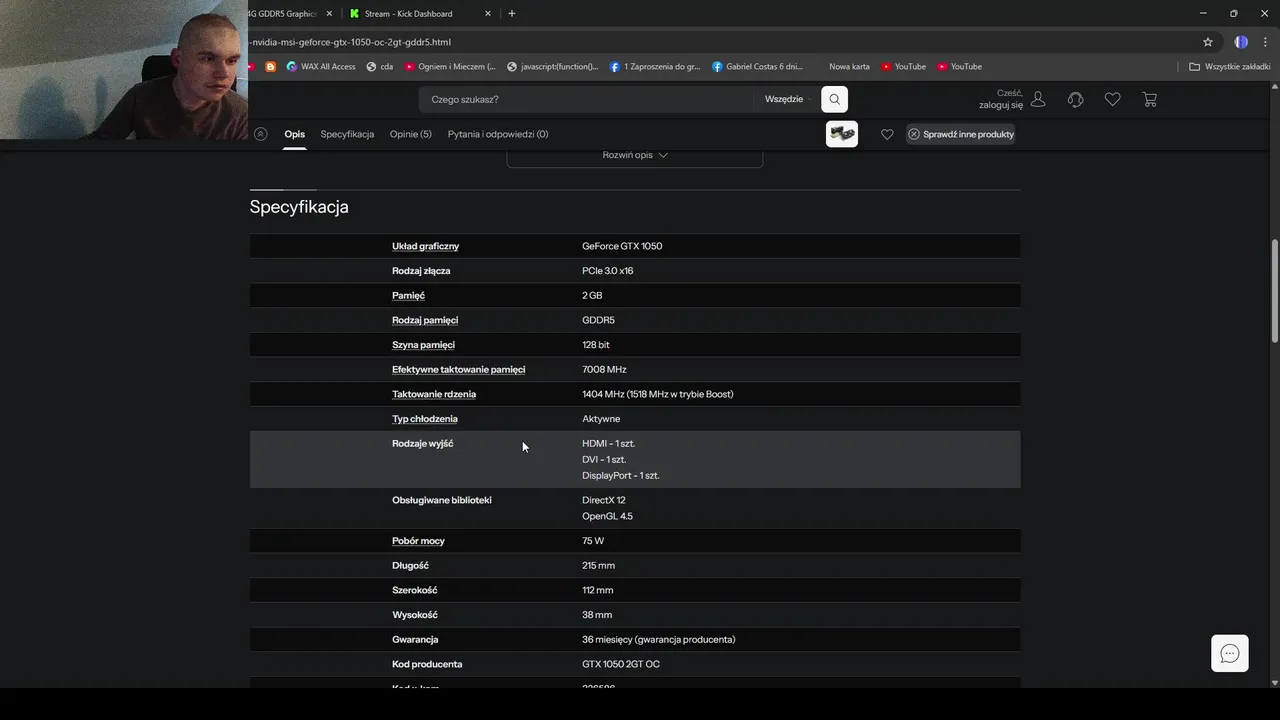The height and width of the screenshot is (720, 1280).
Task: Click the Czego szukasz search field
Action: (585, 99)
